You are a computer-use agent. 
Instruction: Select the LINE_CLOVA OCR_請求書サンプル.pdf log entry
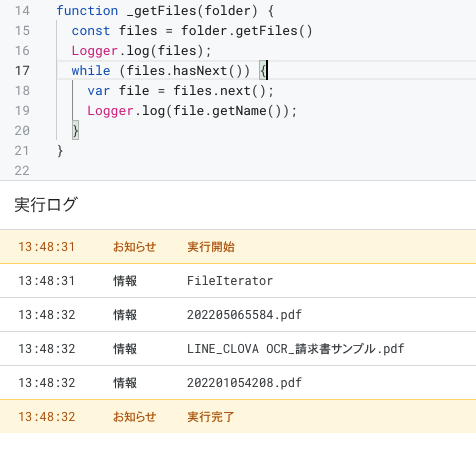click(x=238, y=349)
